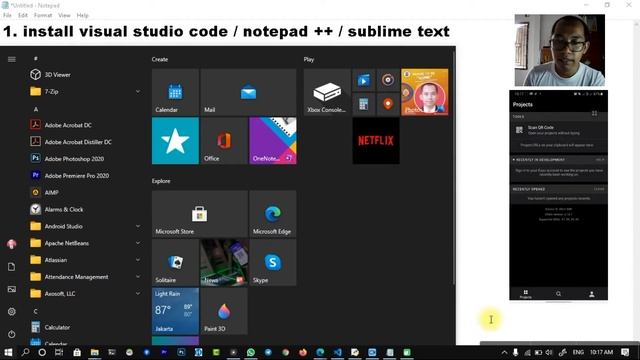The height and width of the screenshot is (360, 640).
Task: Open Notepad Format menu
Action: (43, 15)
